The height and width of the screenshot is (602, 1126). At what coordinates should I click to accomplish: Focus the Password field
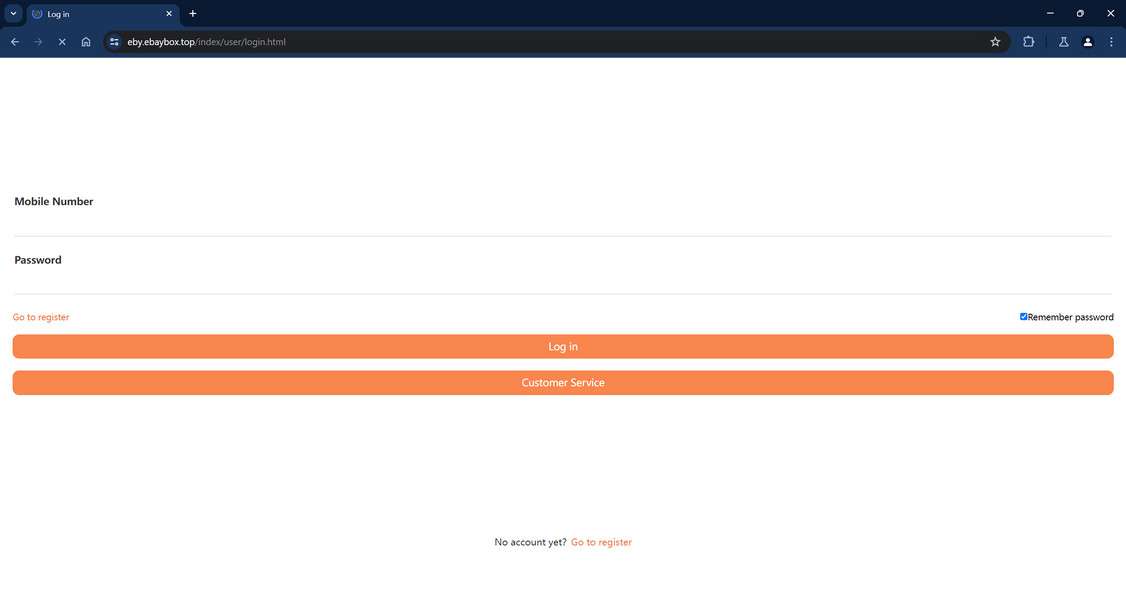pyautogui.click(x=563, y=282)
